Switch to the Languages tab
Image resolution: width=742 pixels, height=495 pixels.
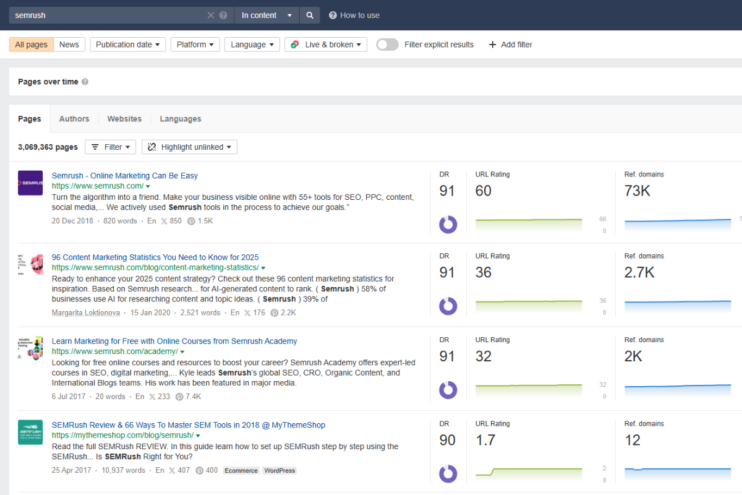(180, 119)
